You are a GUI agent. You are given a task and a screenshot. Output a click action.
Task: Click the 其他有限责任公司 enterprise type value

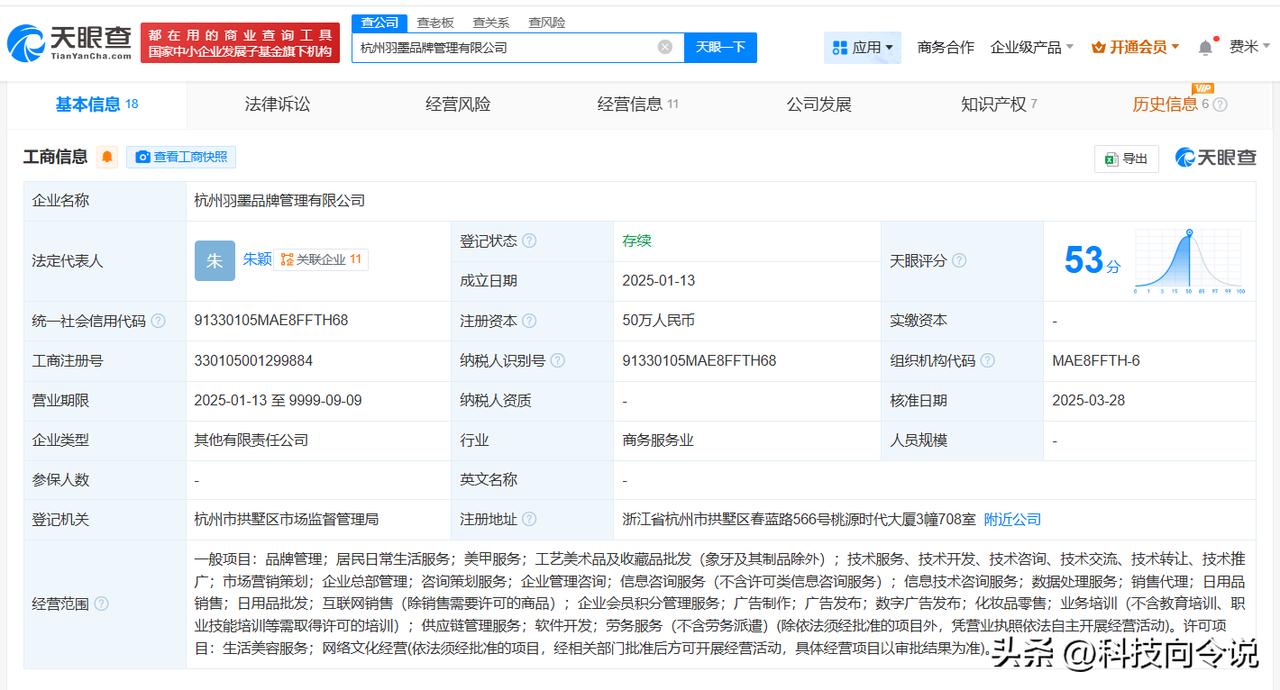tap(251, 440)
